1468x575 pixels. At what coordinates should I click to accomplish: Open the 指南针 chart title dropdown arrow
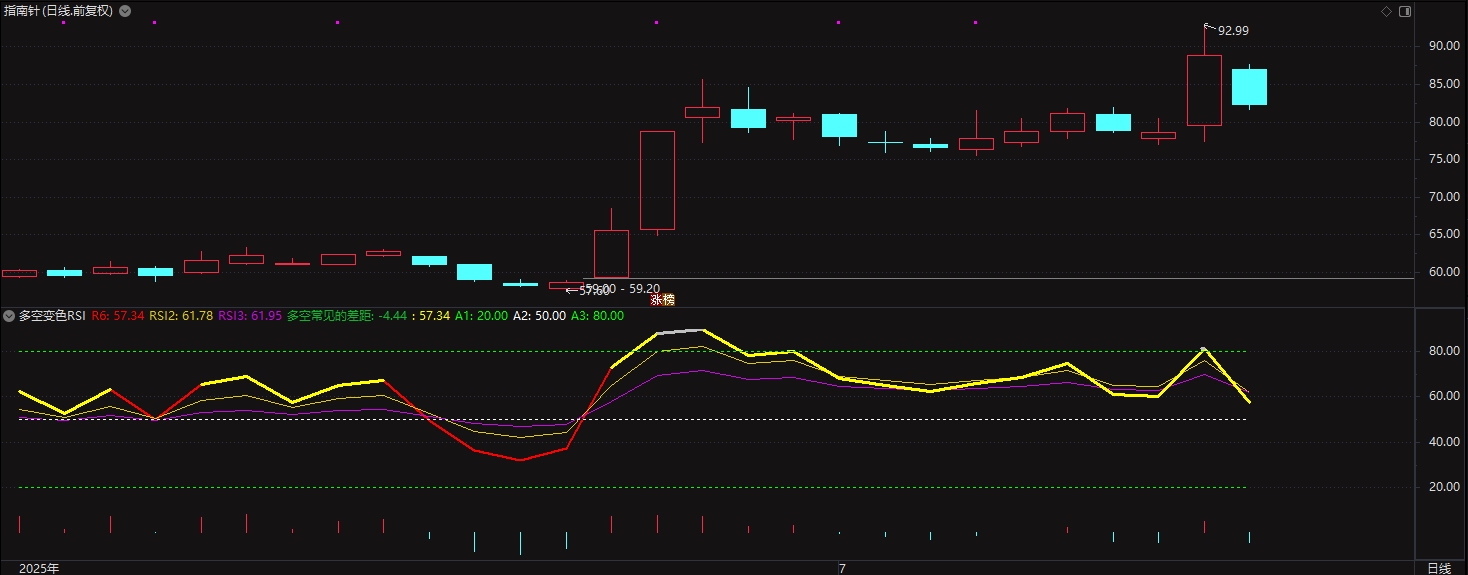coord(124,11)
